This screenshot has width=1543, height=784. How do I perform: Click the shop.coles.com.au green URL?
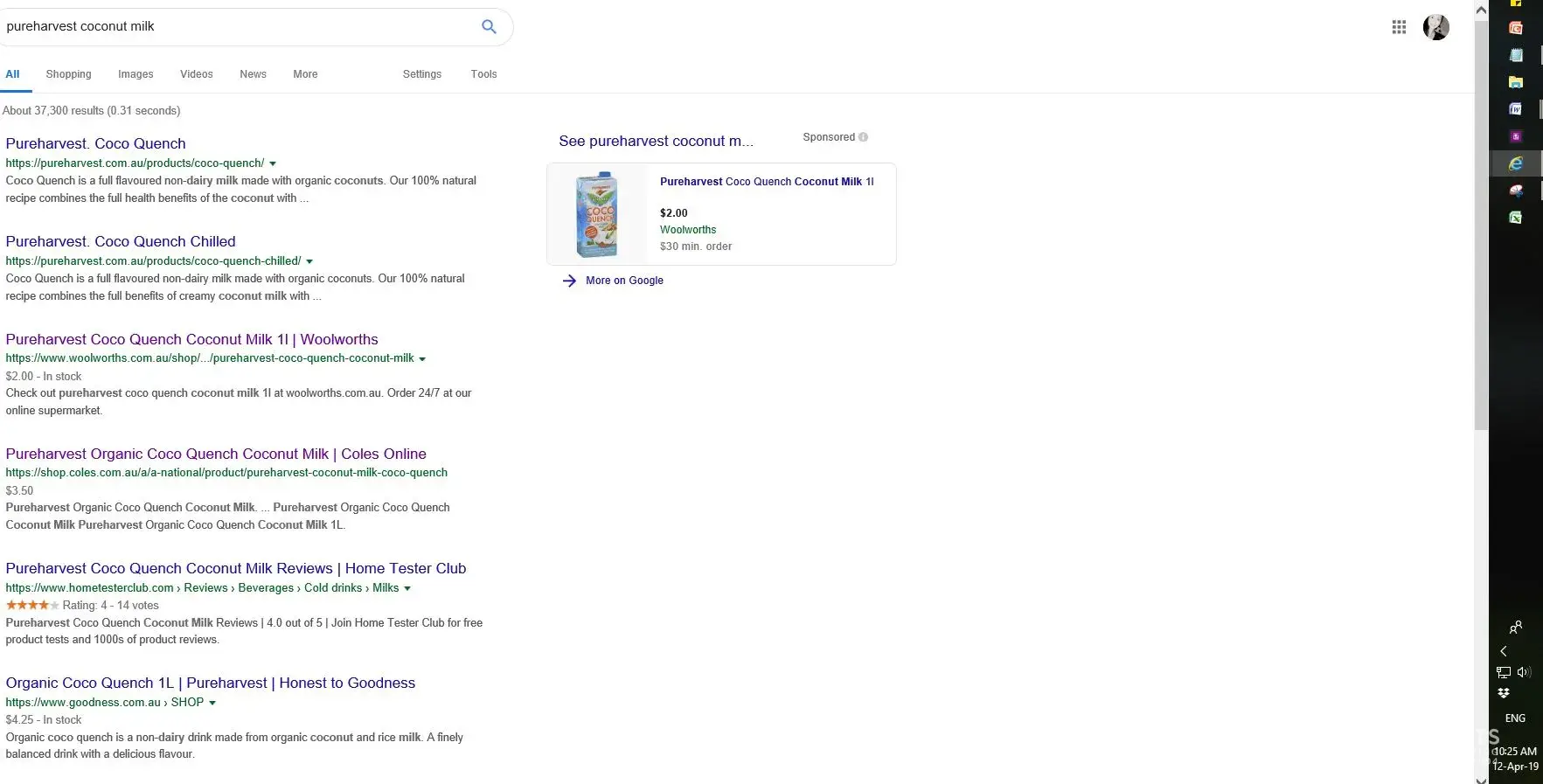point(226,473)
